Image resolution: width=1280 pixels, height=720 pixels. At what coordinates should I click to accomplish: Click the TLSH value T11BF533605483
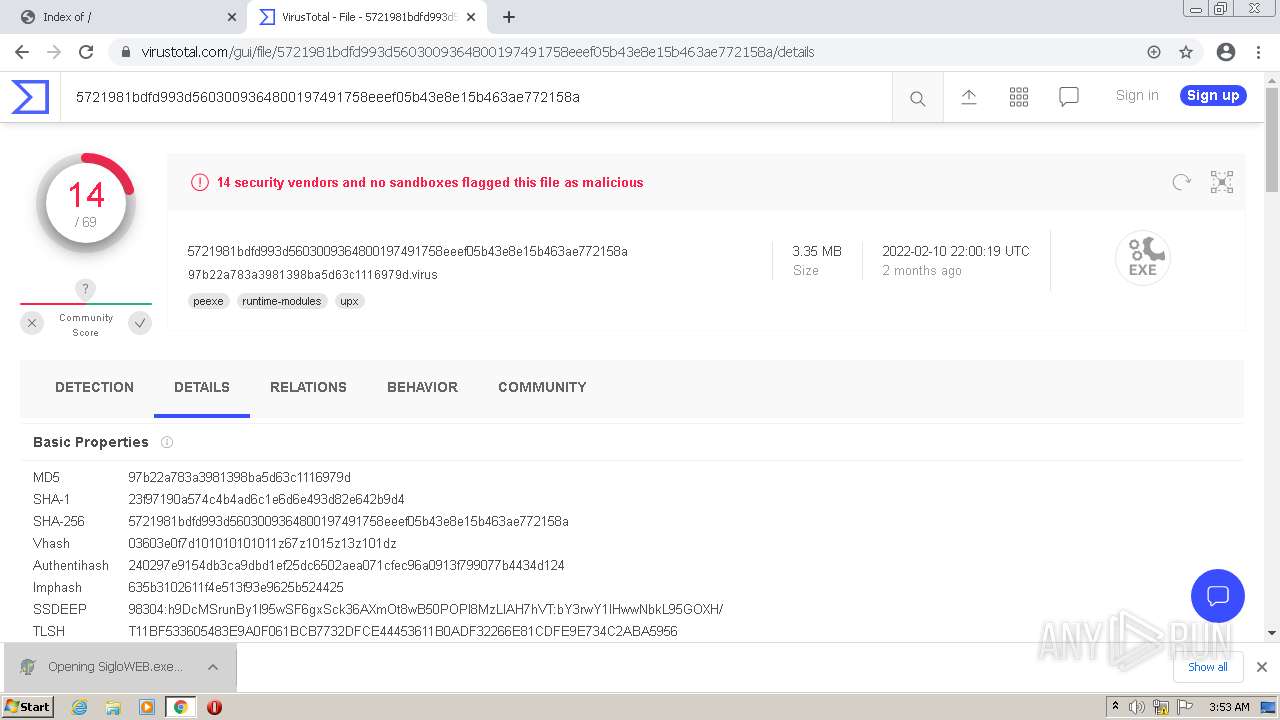coord(403,631)
